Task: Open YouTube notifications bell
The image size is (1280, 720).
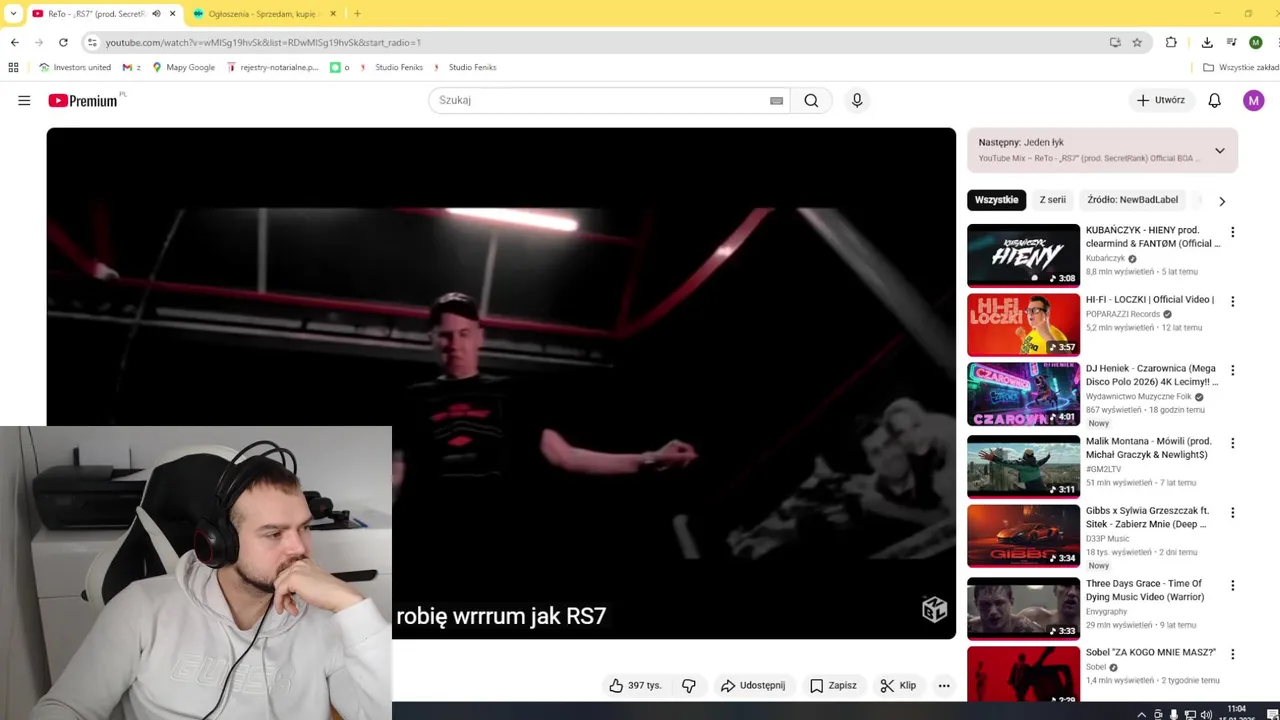Action: [x=1214, y=100]
